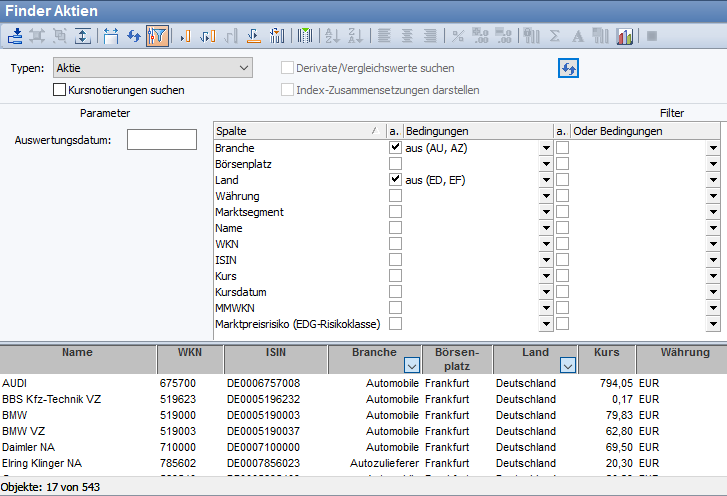Sort by the Name column header
The width and height of the screenshot is (727, 496).
point(77,353)
